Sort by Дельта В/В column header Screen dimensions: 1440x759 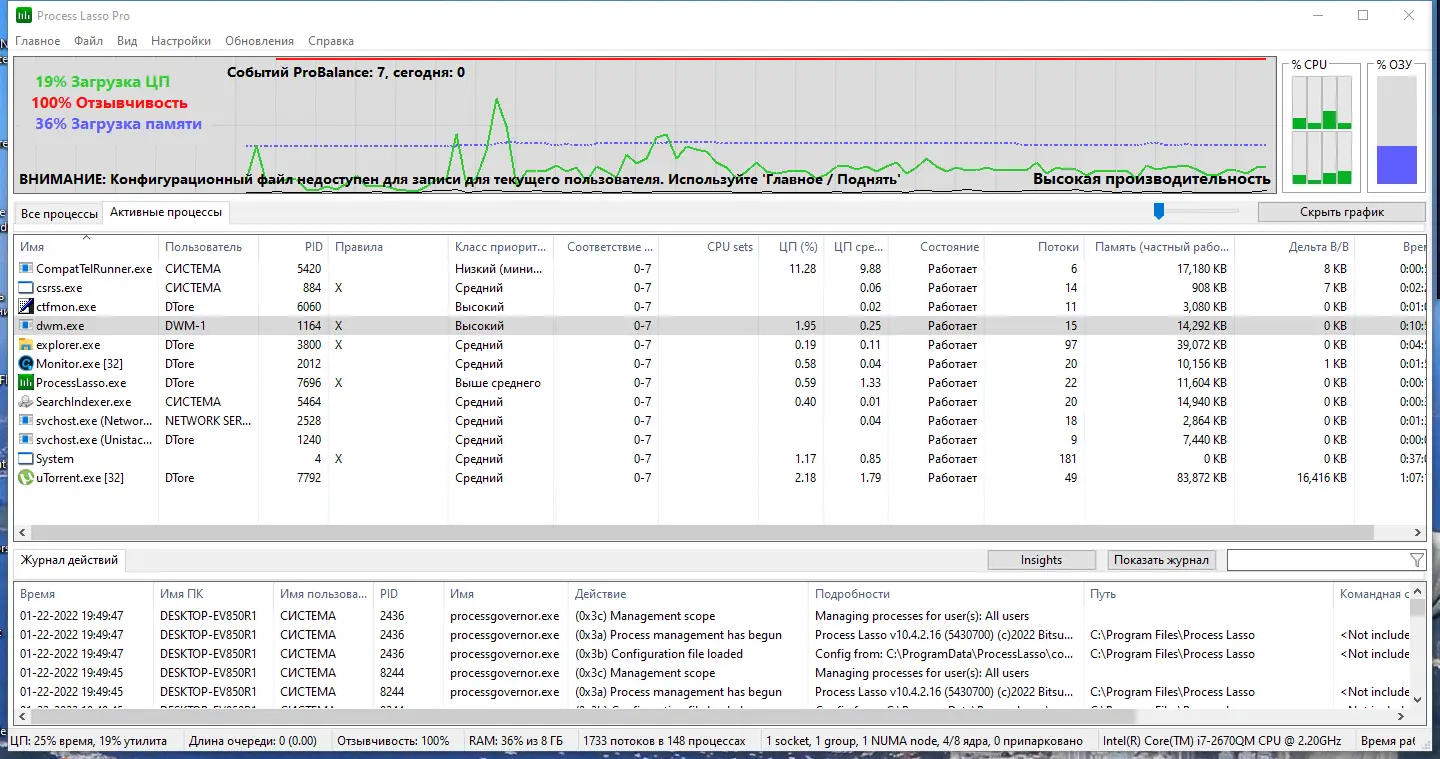click(1294, 246)
